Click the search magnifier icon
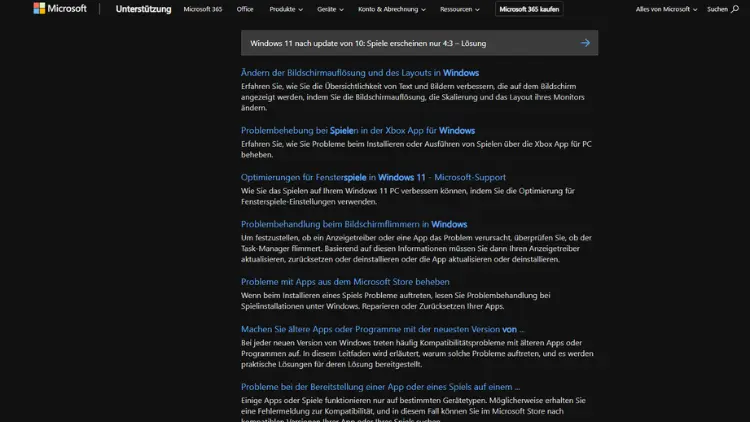 tap(735, 9)
